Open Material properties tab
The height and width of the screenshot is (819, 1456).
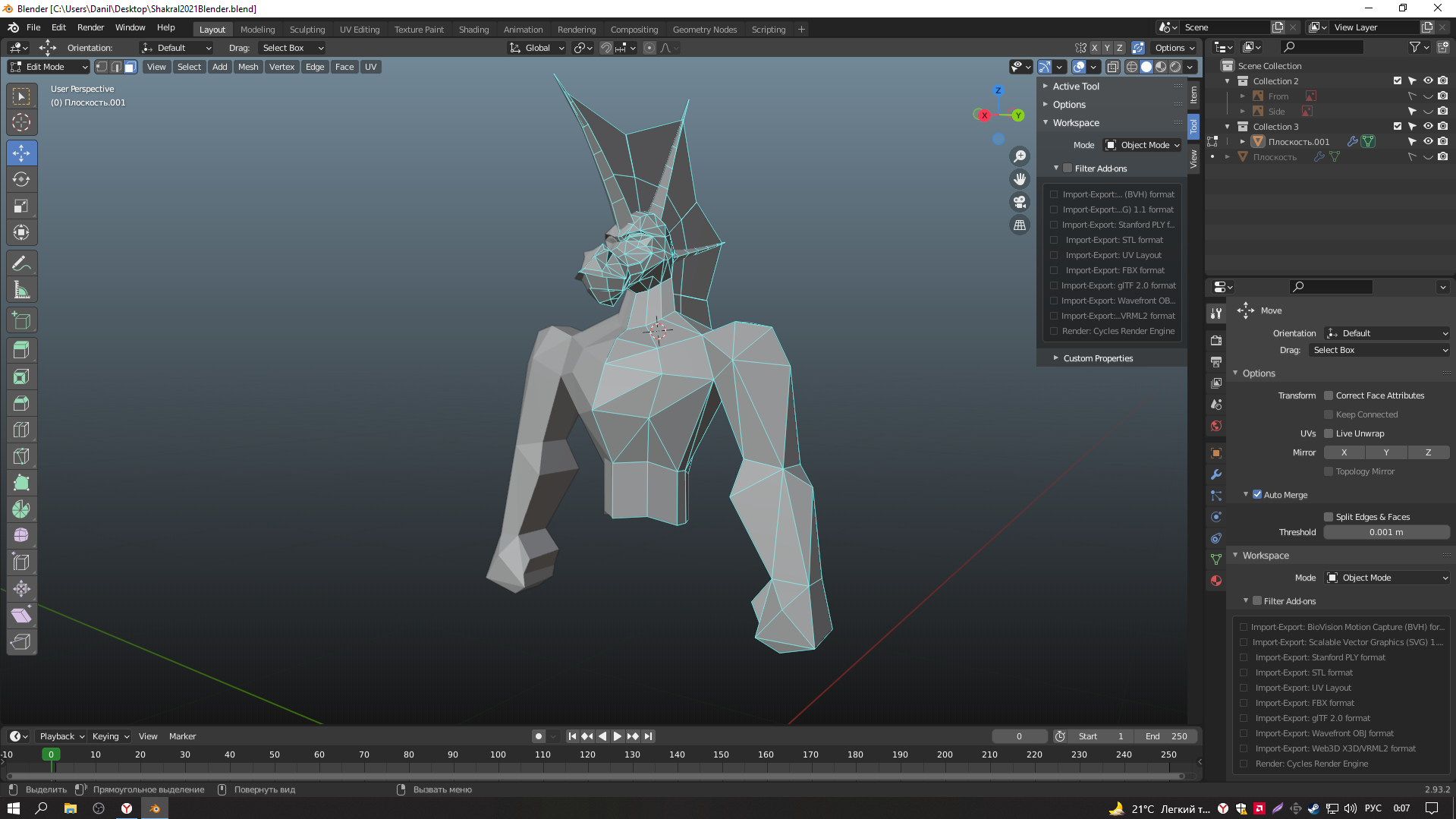pos(1216,581)
